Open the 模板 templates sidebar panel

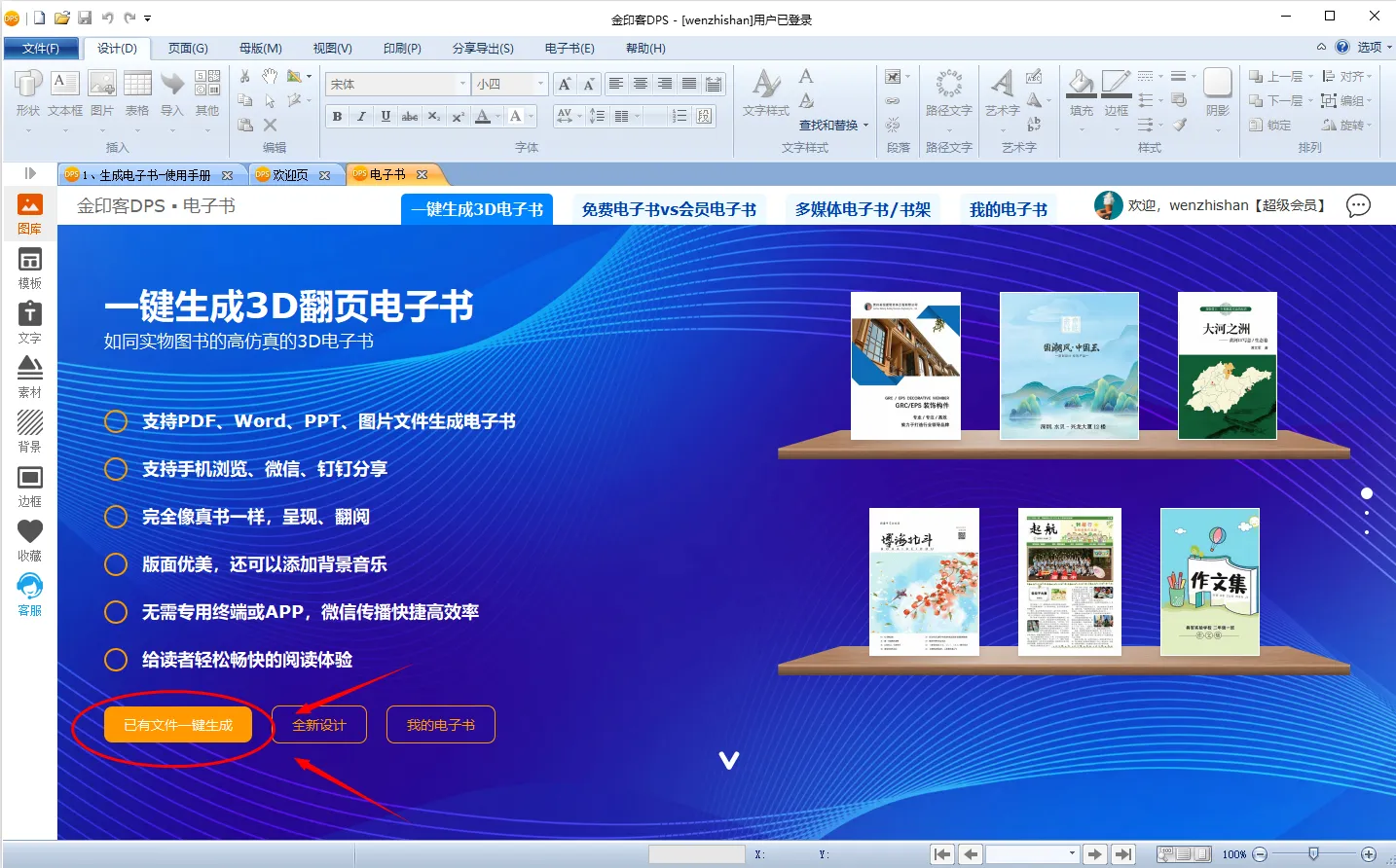click(x=29, y=268)
